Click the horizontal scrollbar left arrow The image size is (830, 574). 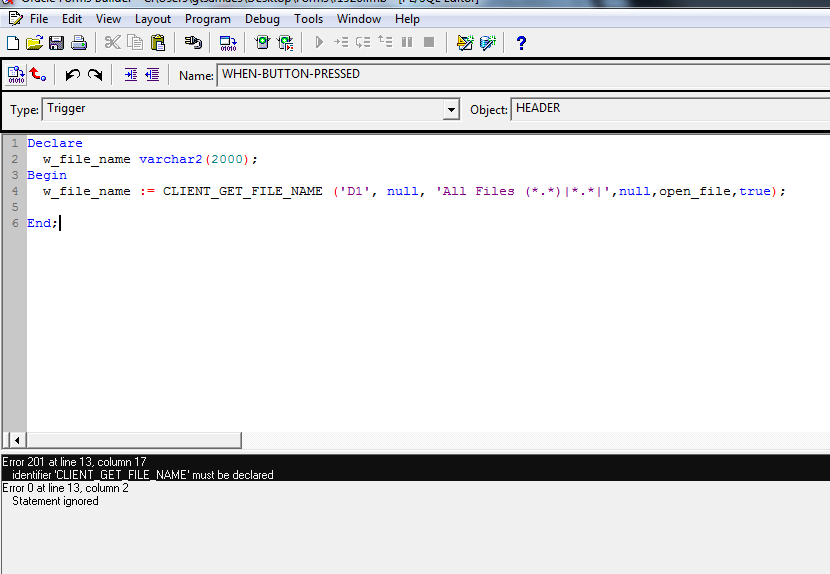tap(17, 440)
